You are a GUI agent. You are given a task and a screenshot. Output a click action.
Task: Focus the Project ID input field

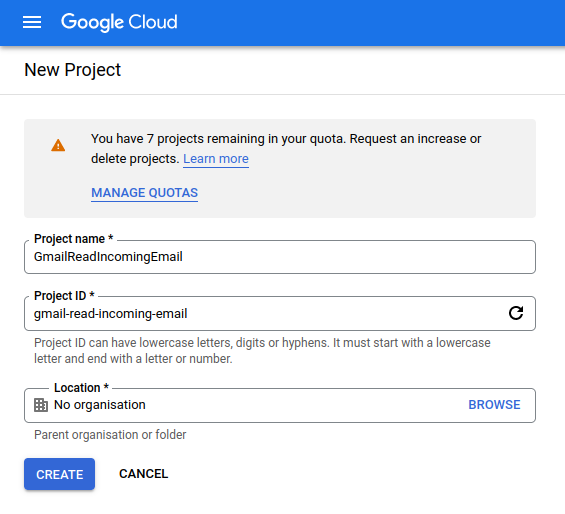267,314
